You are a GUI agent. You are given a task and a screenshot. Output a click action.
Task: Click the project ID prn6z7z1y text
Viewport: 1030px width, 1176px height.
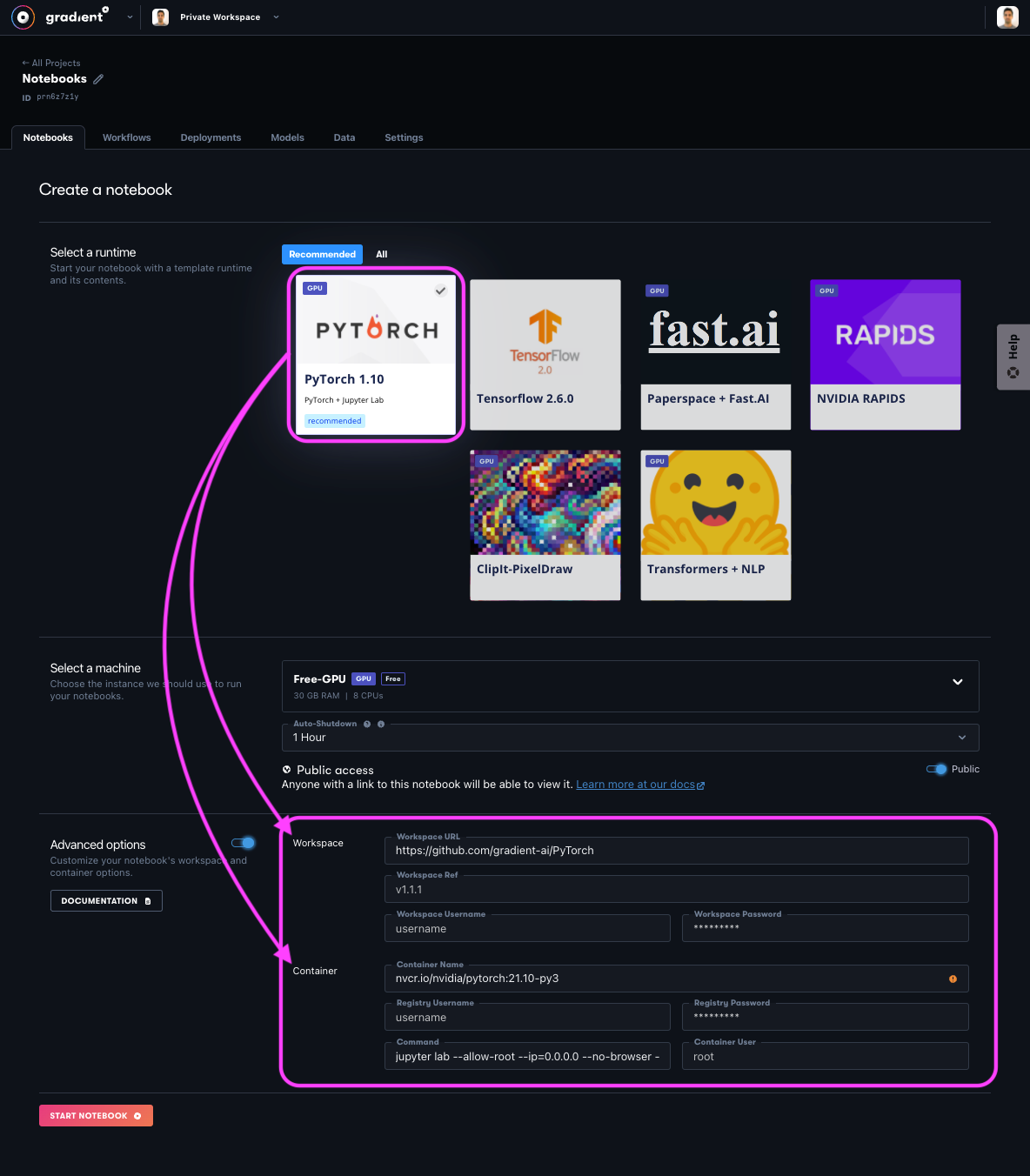57,97
